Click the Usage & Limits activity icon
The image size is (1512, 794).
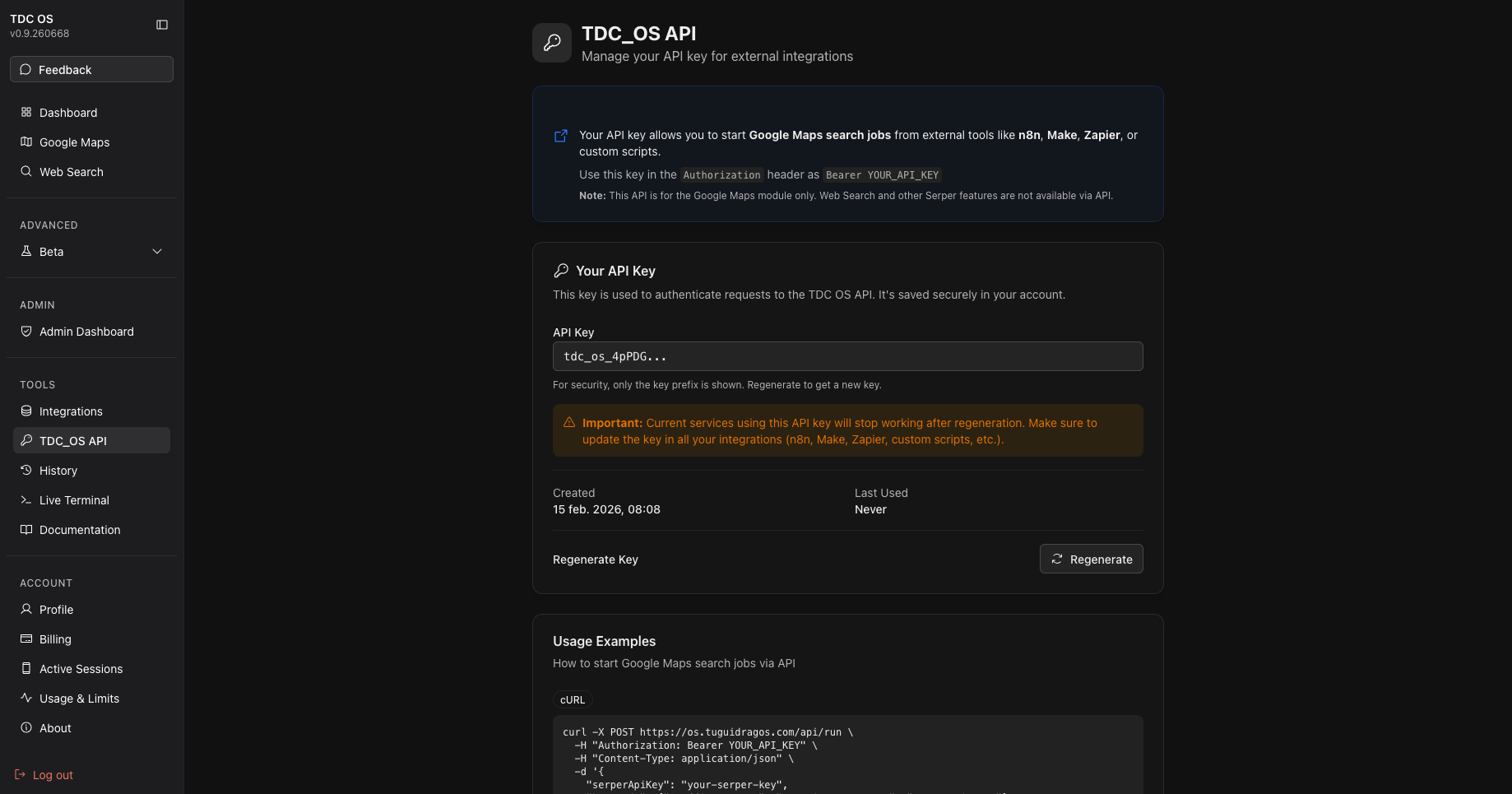pos(26,698)
